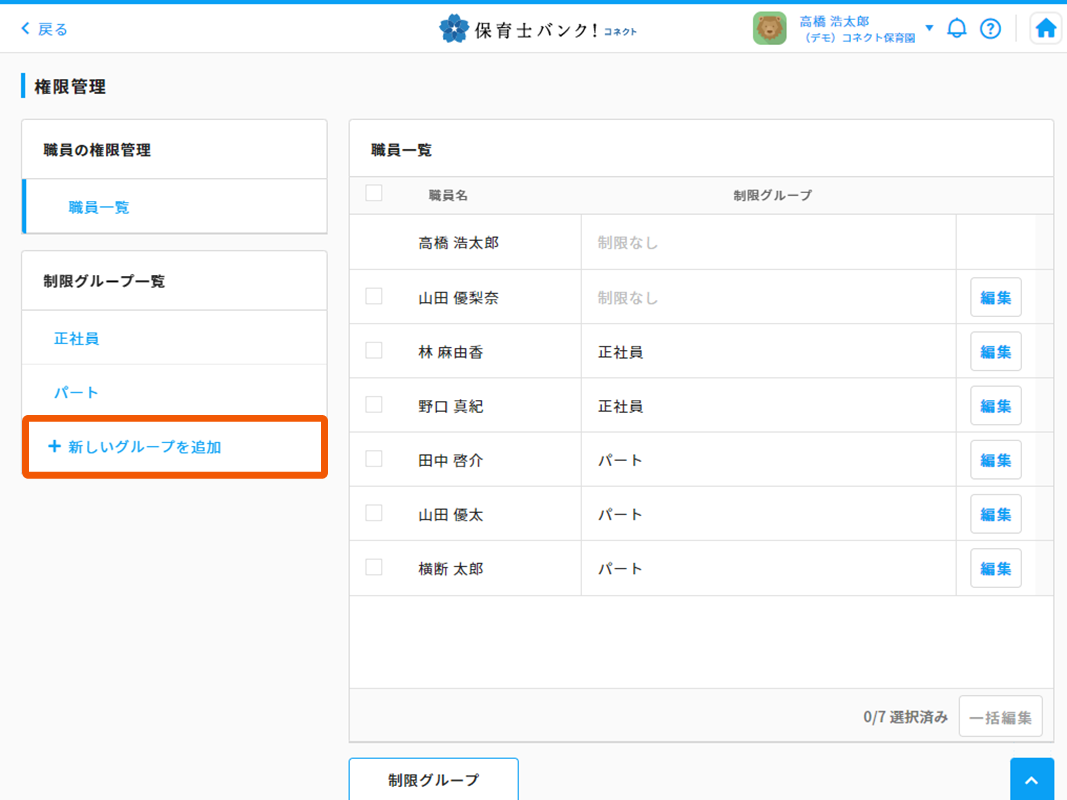
Task: Select the checkbox for 田中 啓介
Action: 374,459
